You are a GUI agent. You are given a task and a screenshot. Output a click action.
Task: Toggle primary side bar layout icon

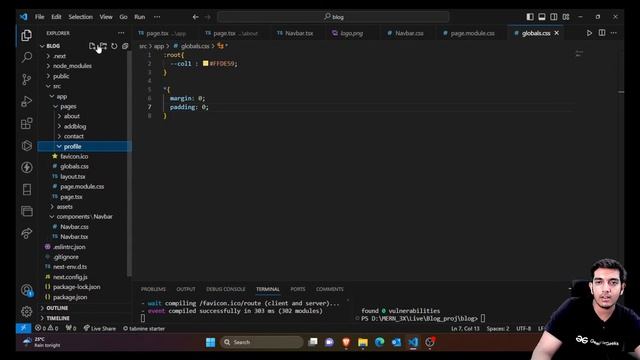point(530,17)
